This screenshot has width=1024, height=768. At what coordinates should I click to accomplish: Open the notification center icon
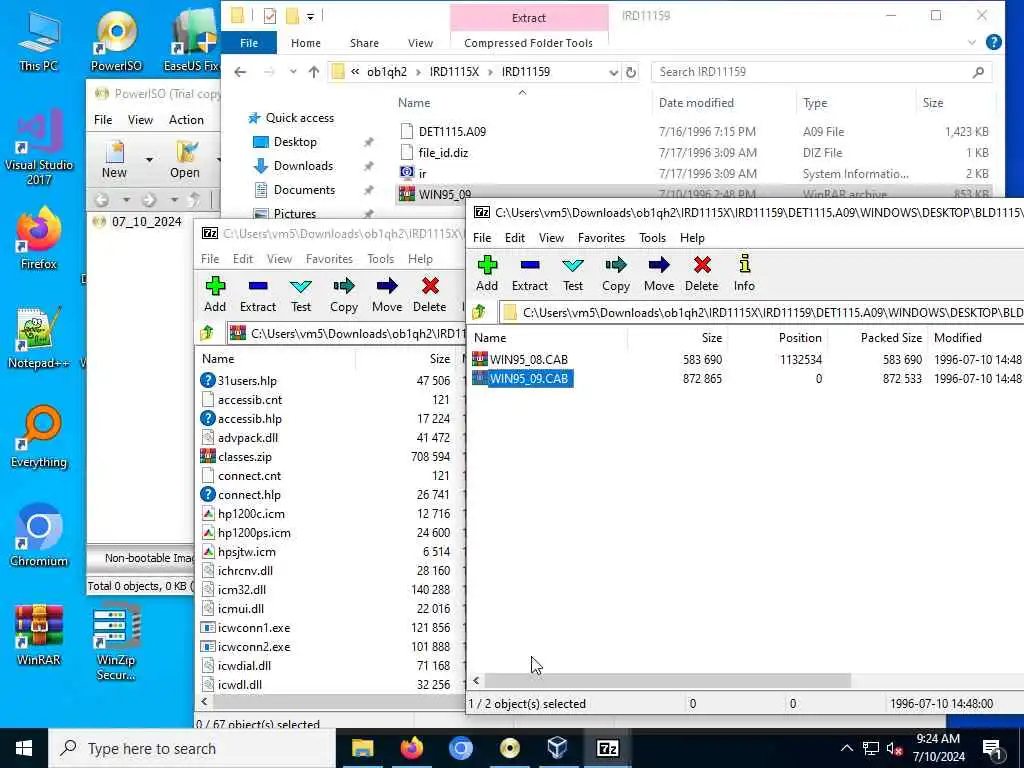click(x=992, y=748)
